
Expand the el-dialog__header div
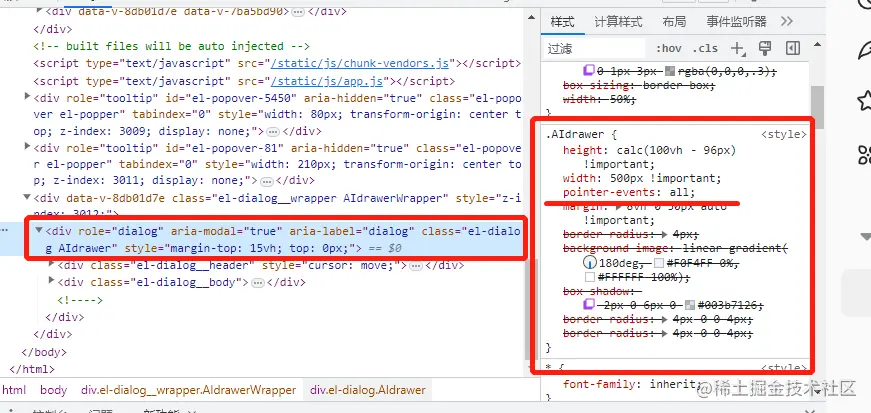pos(52,265)
